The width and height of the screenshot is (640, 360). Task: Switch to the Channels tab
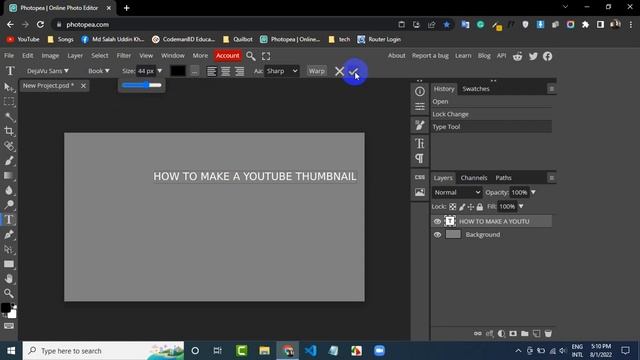point(473,178)
